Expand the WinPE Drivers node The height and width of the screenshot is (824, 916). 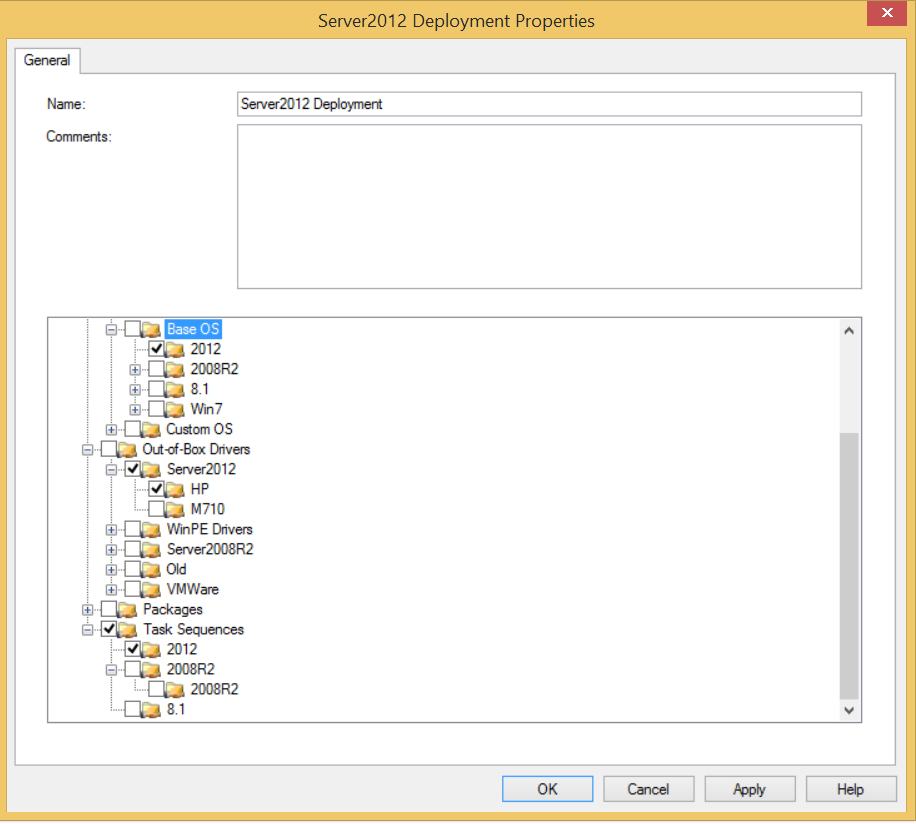click(111, 530)
